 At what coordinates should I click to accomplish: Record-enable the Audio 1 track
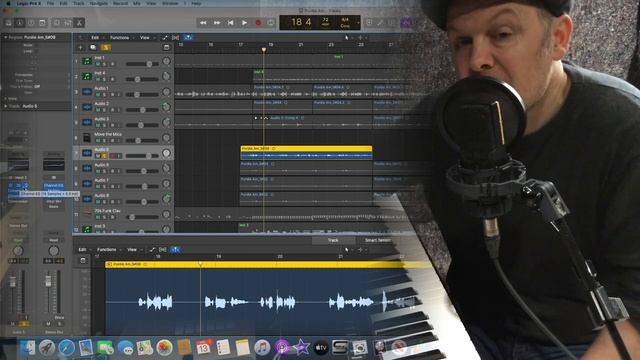coord(112,95)
